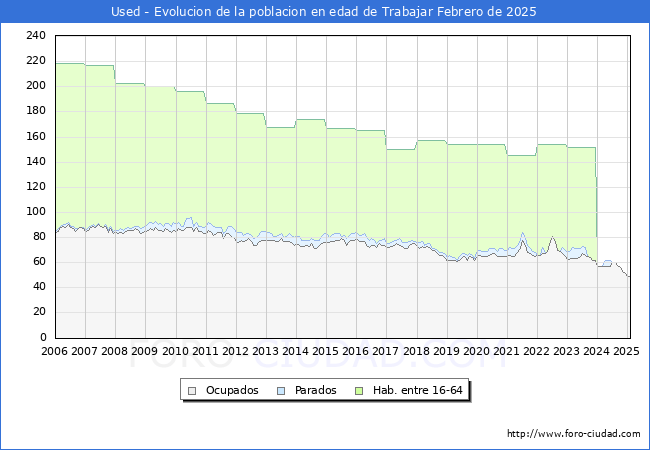Click the 20 y-axis value
This screenshot has width=650, height=450.
coord(39,312)
